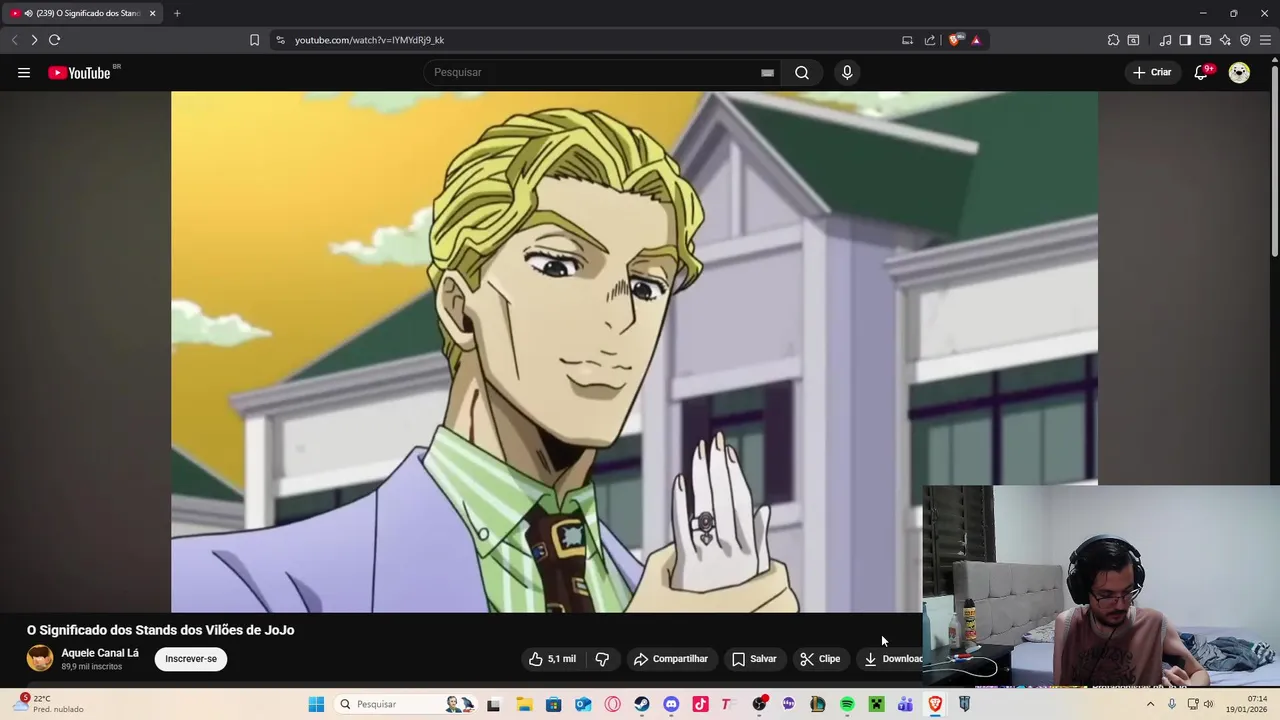Create a clip with Clipe
This screenshot has height=720, width=1280.
click(820, 659)
